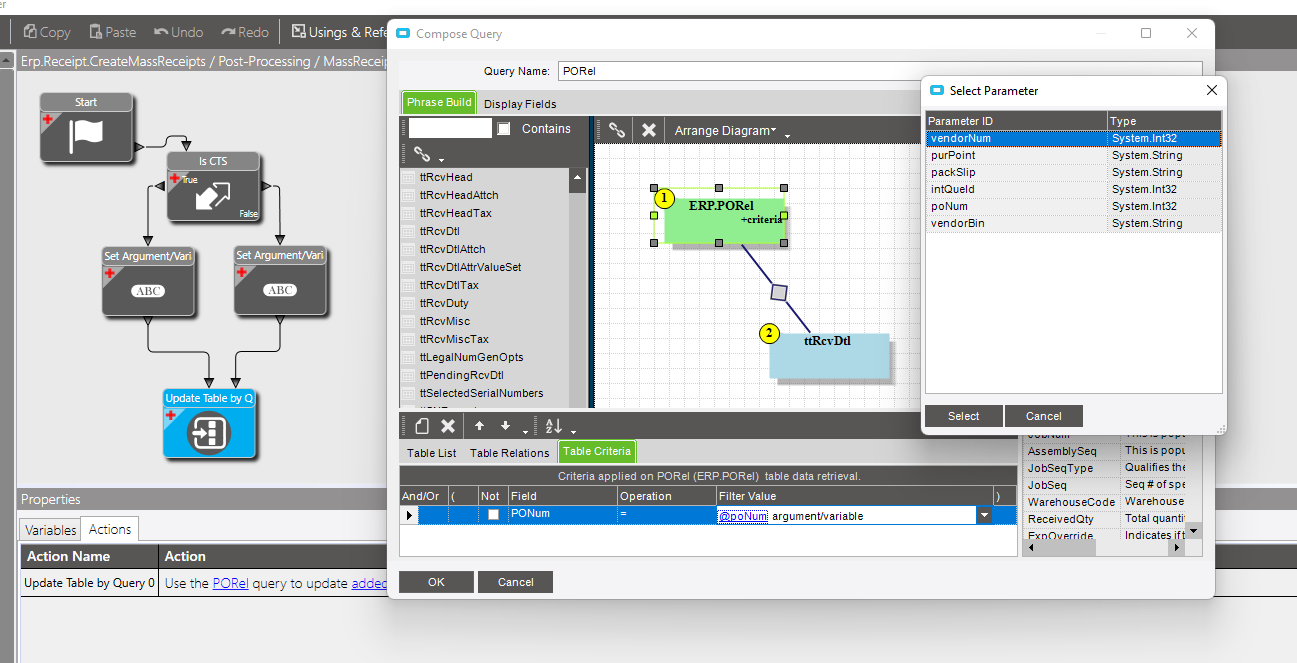This screenshot has height=663, width=1297.
Task: Open the dropdown arrow beside the A-Z sort icon
Action: (x=572, y=431)
